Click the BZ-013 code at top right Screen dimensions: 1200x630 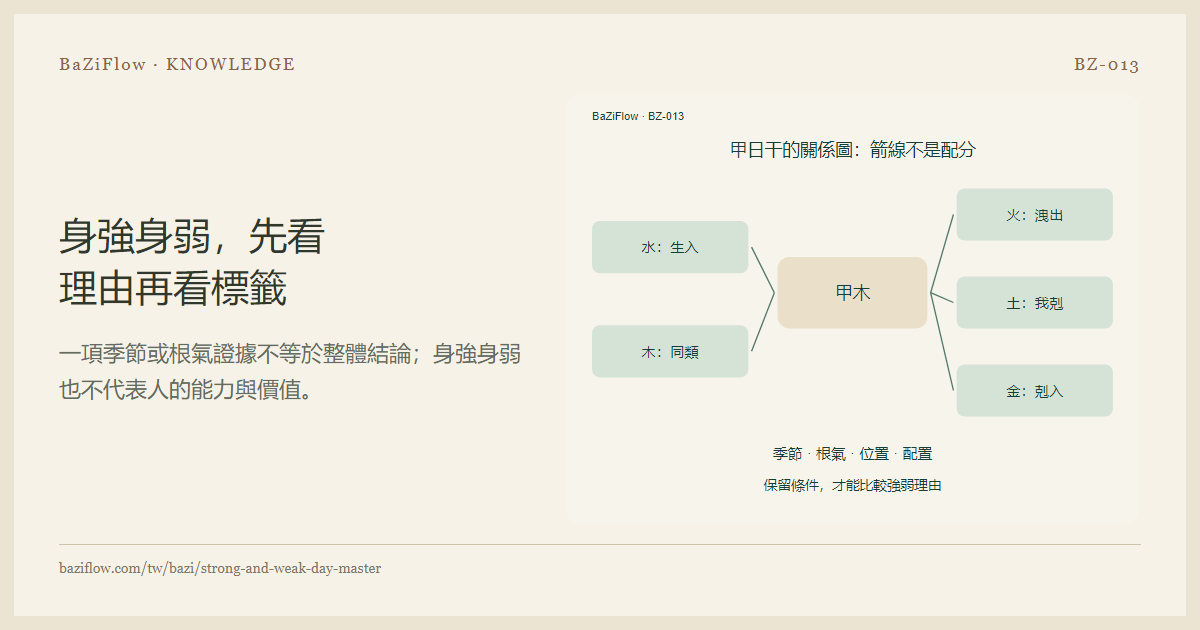click(1107, 65)
